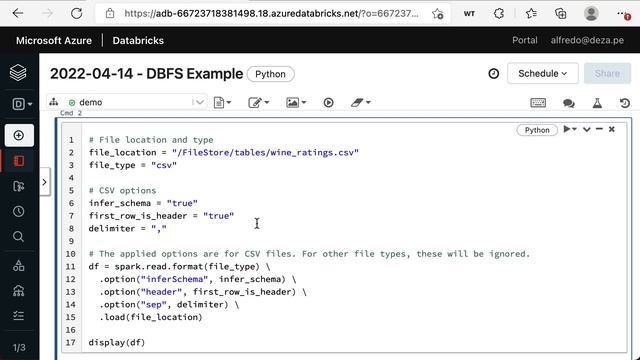Open Workspace notebook sidebar icon
This screenshot has height=360, width=640.
(x=19, y=161)
